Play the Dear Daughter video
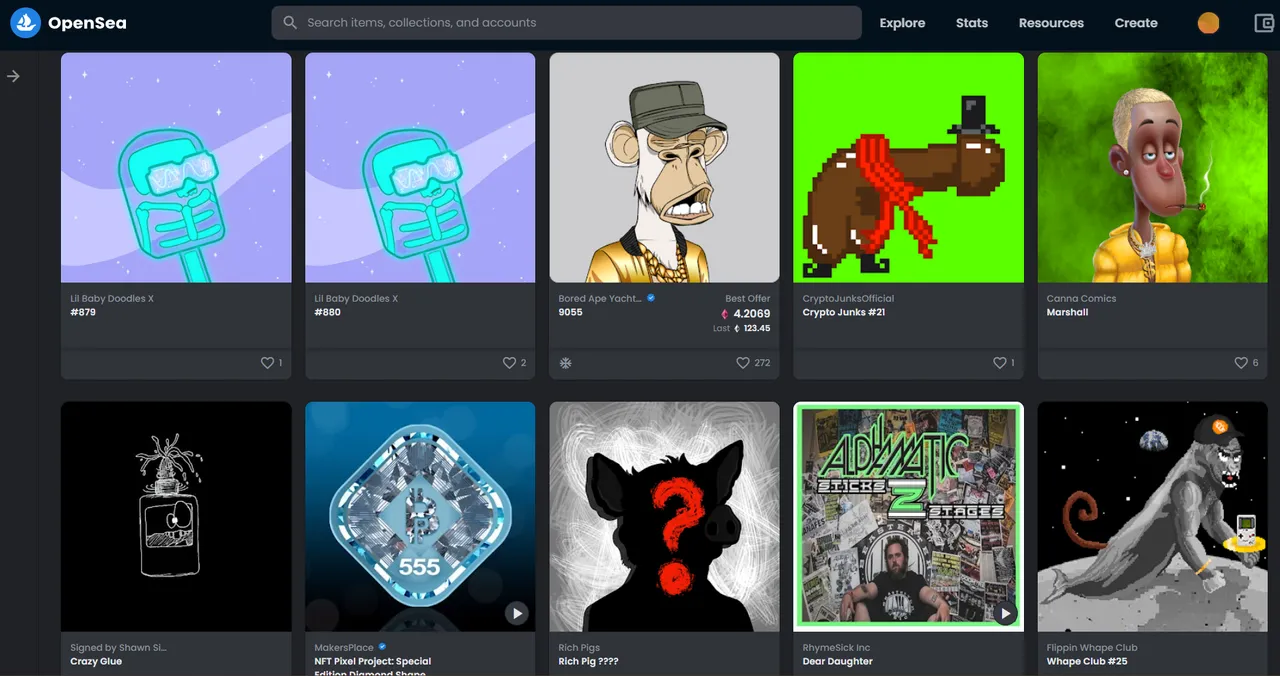 tap(1004, 613)
